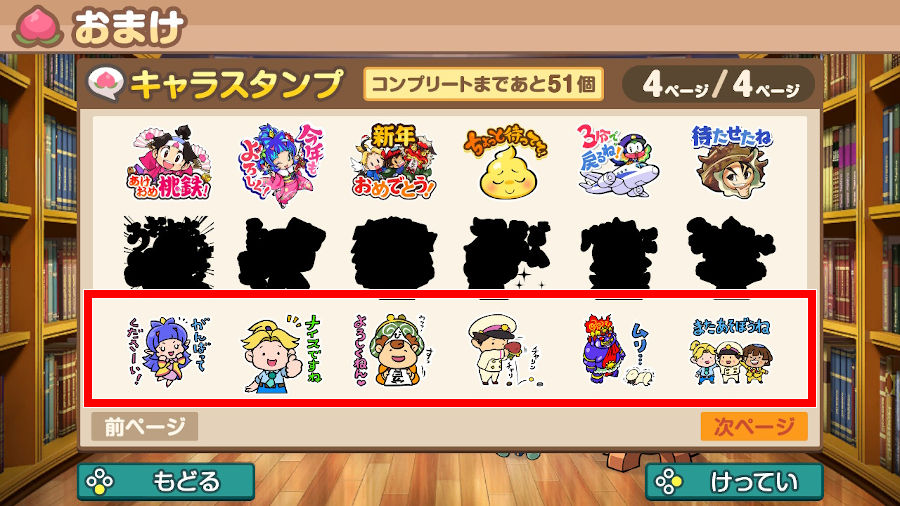This screenshot has height=506, width=900.
Task: Pick the 新年おめでとう group stamp
Action: click(394, 161)
